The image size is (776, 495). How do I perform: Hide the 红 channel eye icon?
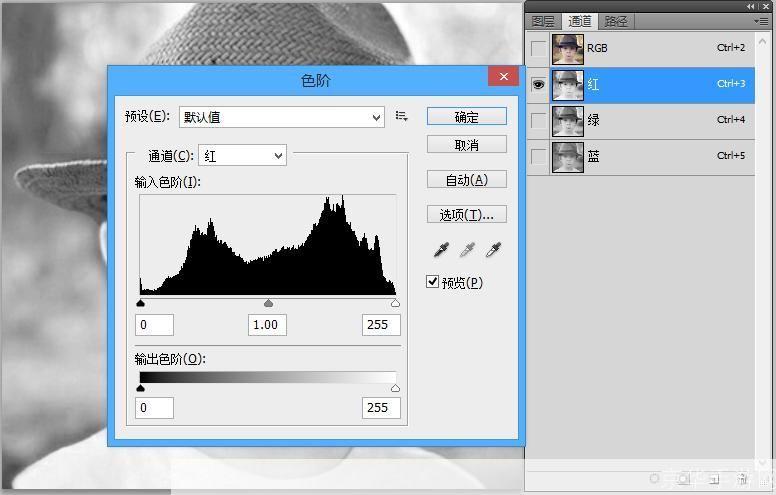point(538,85)
